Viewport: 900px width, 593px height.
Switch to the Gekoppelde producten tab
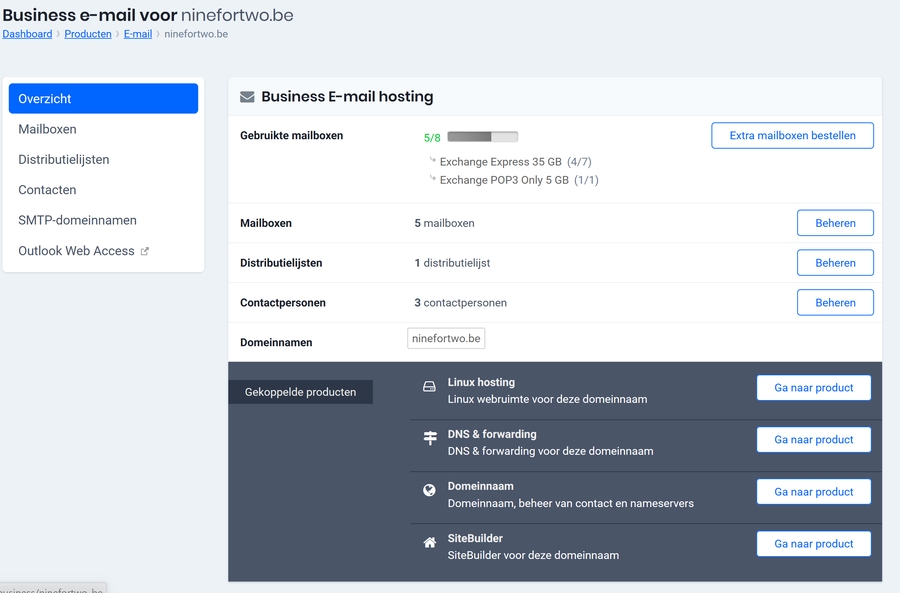click(300, 392)
